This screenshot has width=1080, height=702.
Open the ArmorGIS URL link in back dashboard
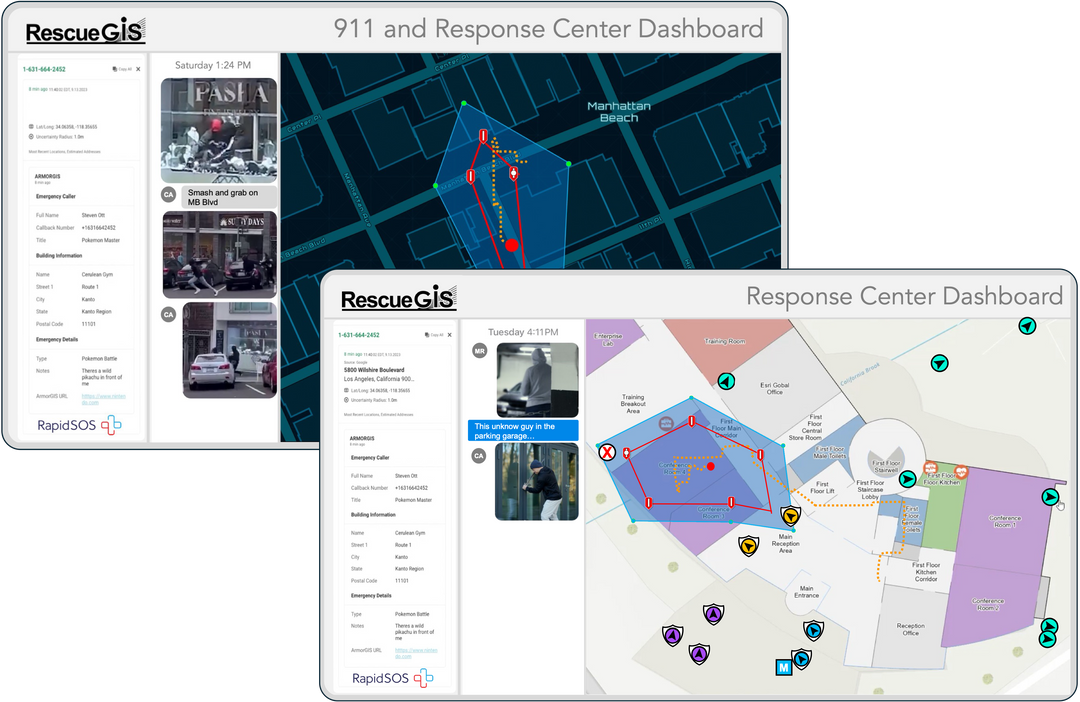pyautogui.click(x=104, y=396)
